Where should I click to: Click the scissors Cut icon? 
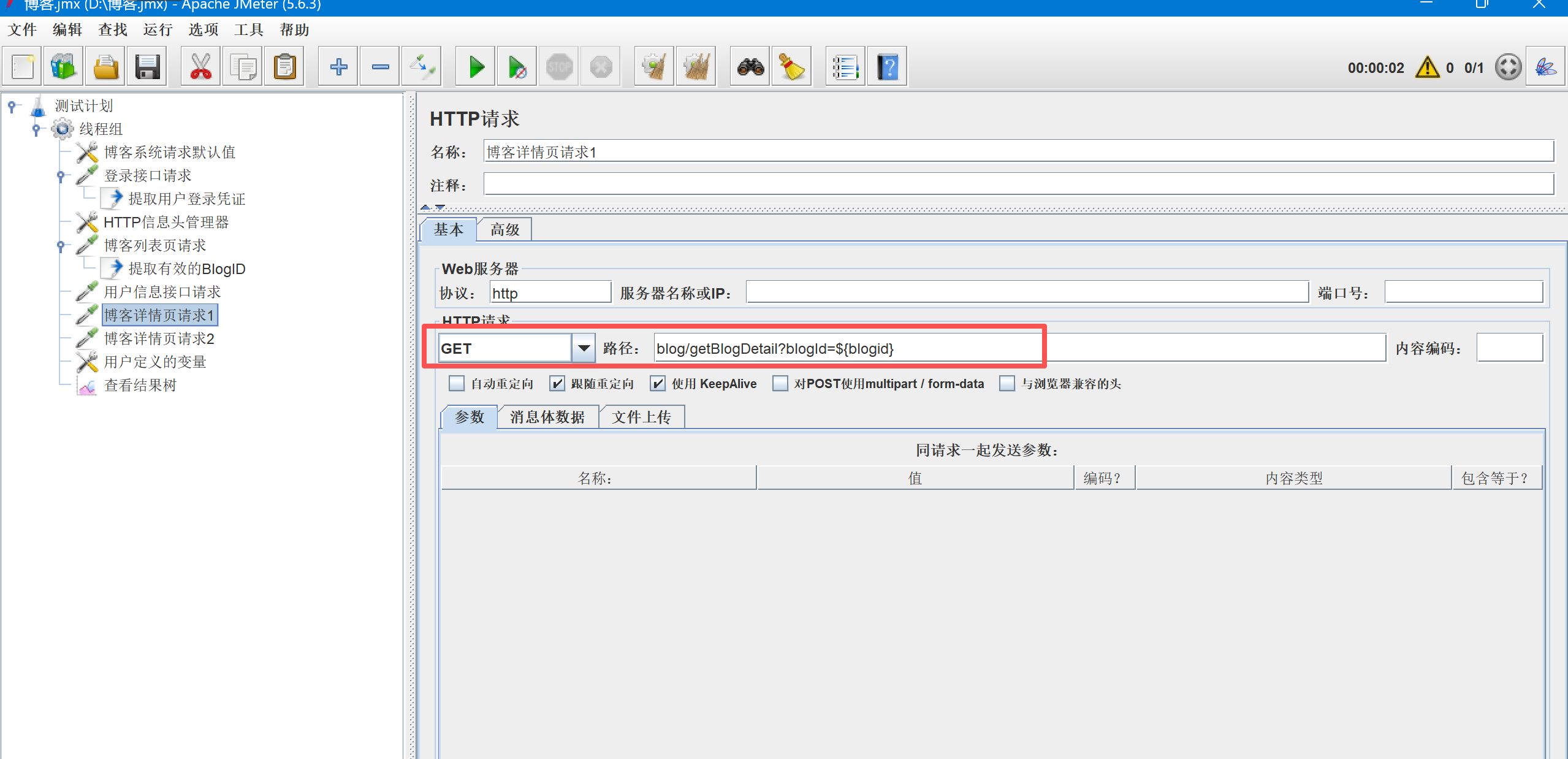[x=200, y=67]
